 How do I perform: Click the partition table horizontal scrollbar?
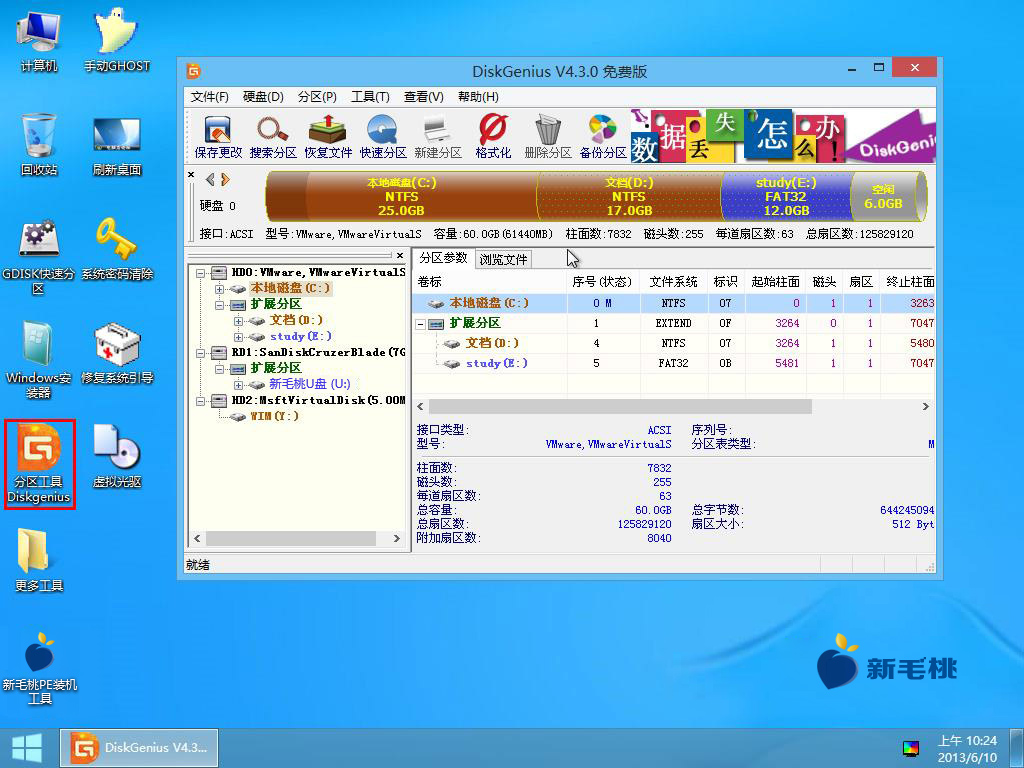619,406
